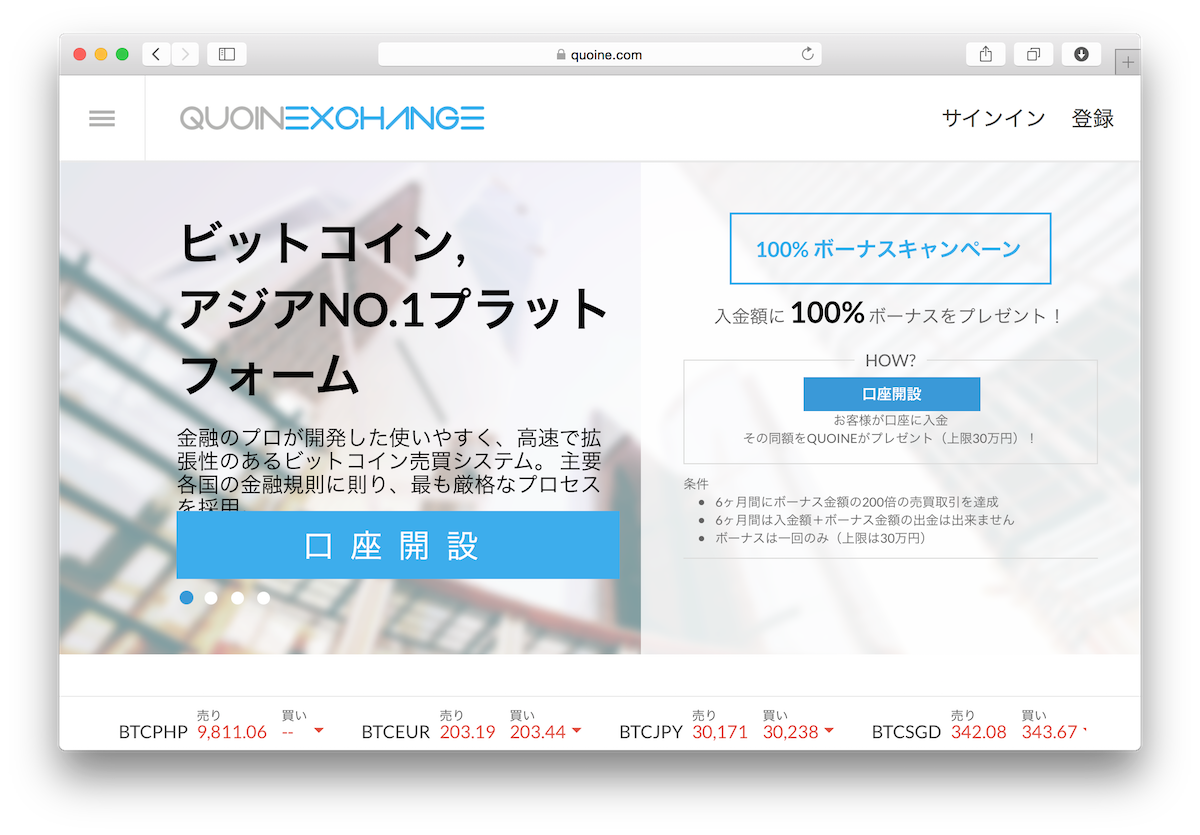This screenshot has width=1200, height=835.
Task: Open the Safari share menu
Action: [x=985, y=54]
